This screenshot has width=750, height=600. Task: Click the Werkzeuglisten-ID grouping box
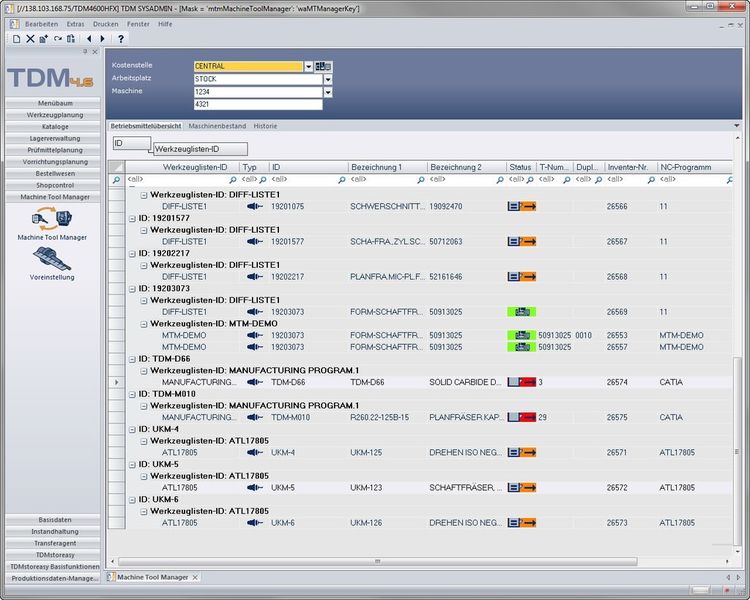(200, 149)
